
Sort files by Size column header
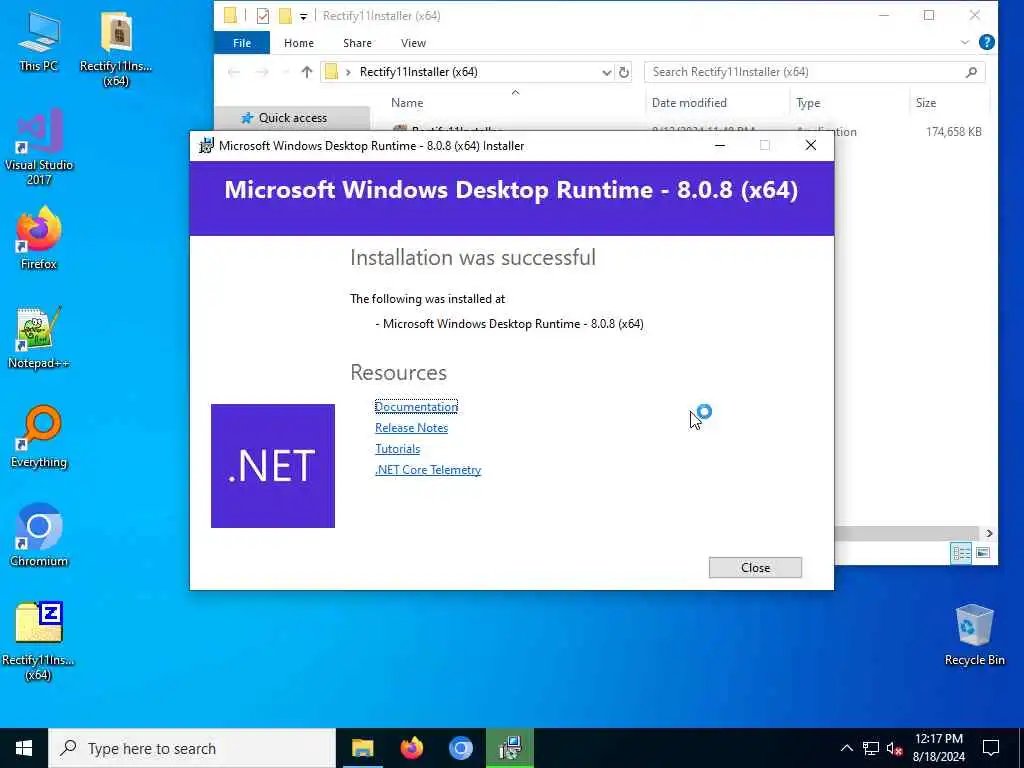(925, 103)
